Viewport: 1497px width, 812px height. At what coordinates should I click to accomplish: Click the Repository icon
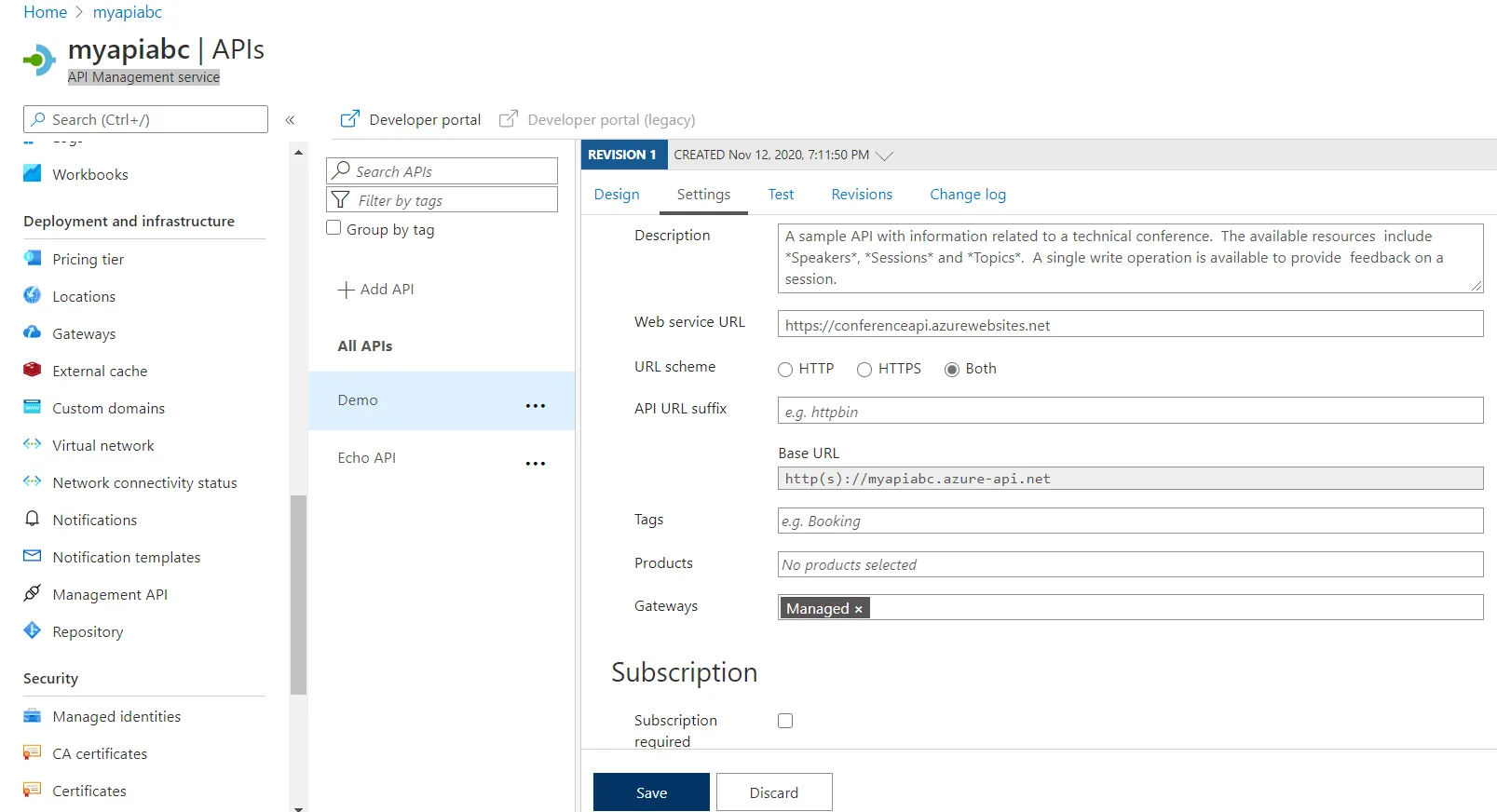coord(33,630)
